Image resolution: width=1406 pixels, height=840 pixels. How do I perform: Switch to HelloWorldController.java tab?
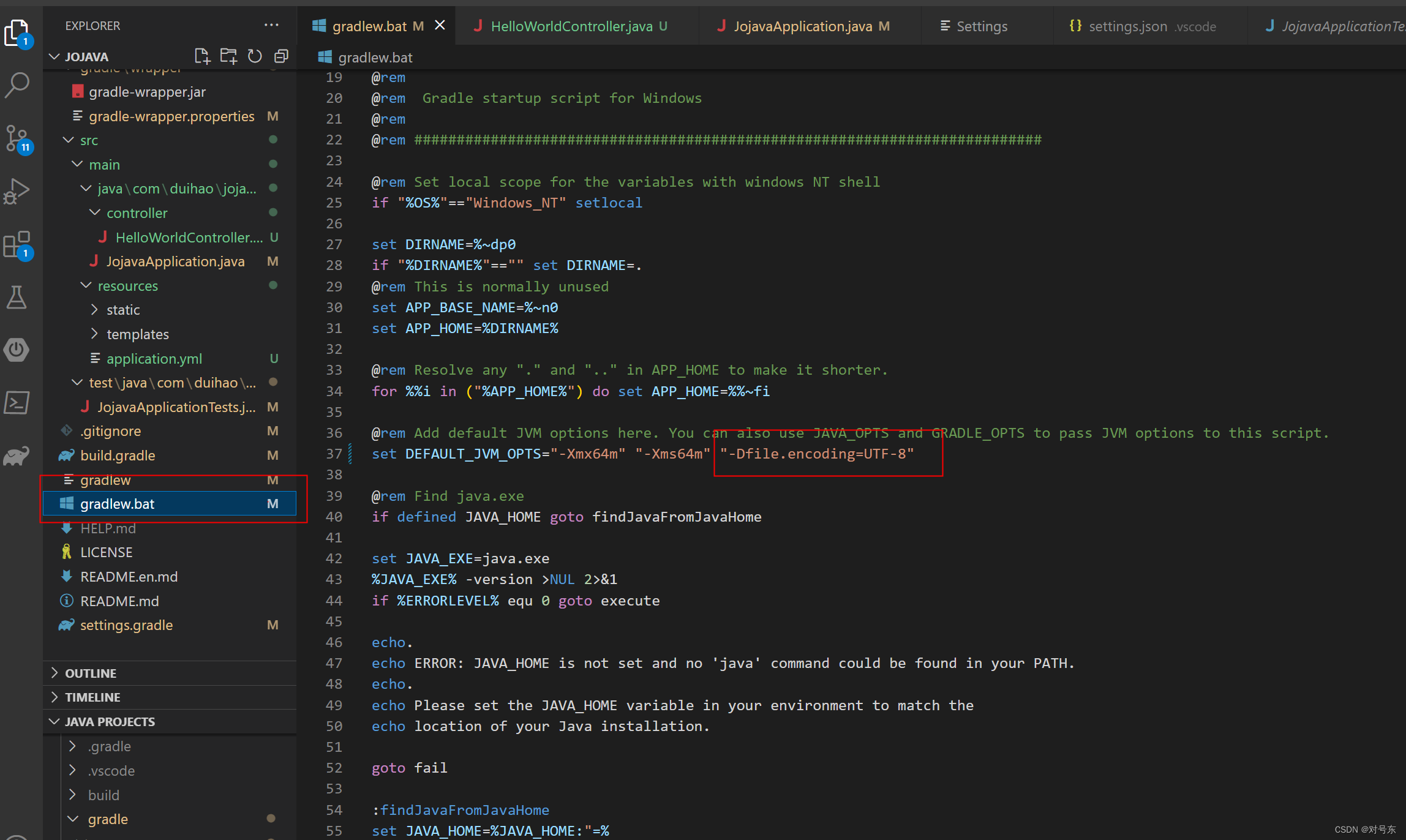click(x=577, y=26)
